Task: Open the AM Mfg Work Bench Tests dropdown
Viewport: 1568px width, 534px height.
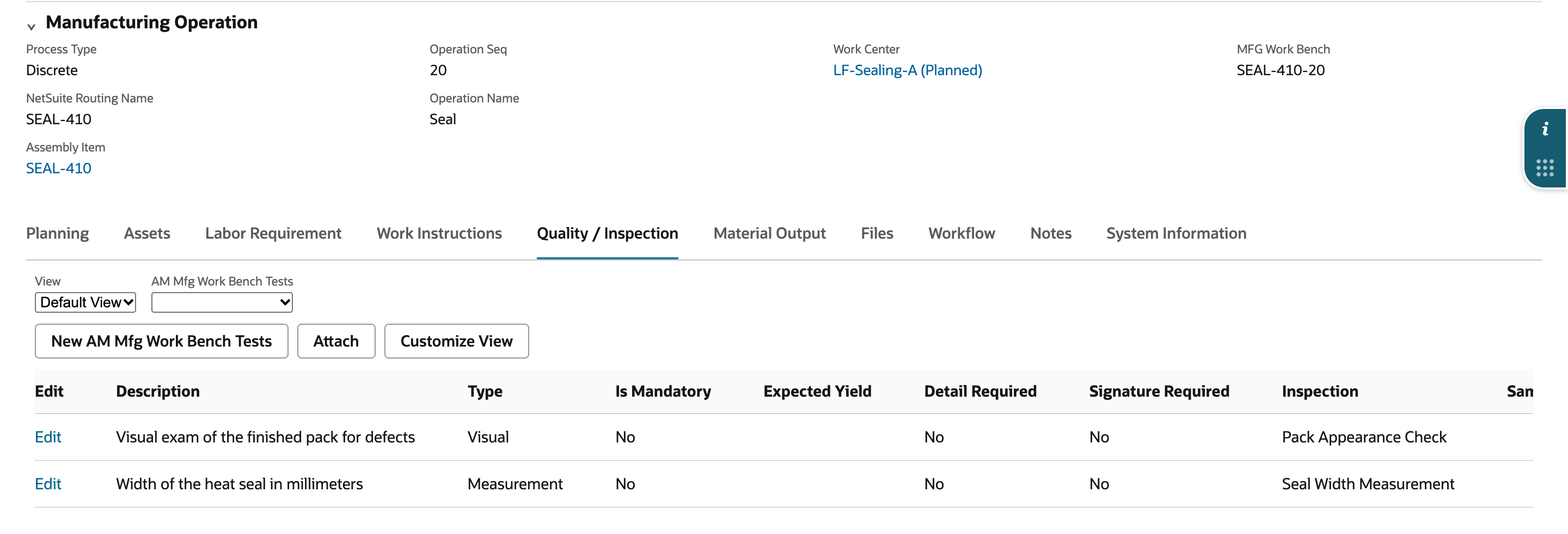Action: (x=222, y=302)
